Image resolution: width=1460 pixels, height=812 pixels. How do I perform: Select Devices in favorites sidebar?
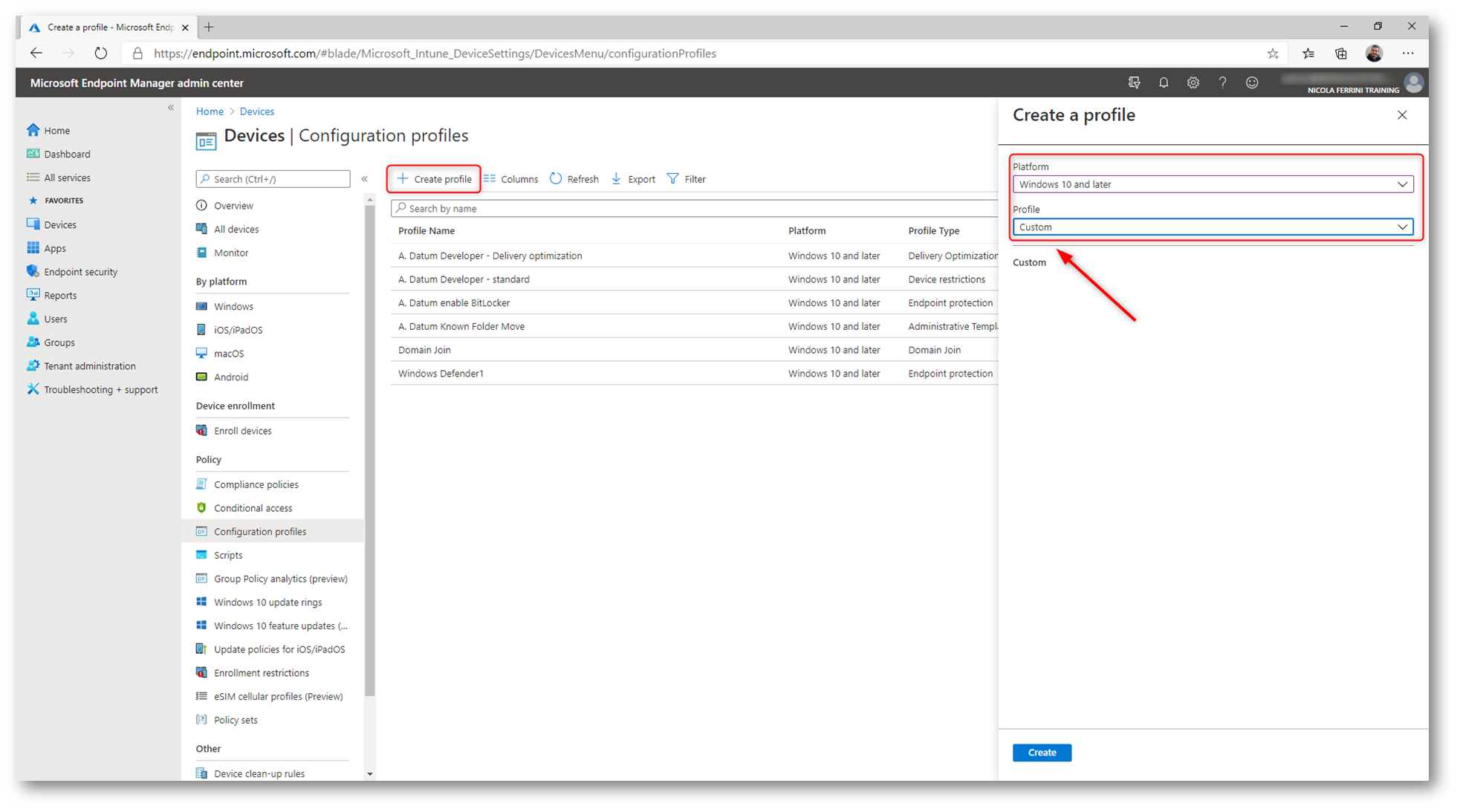tap(59, 224)
